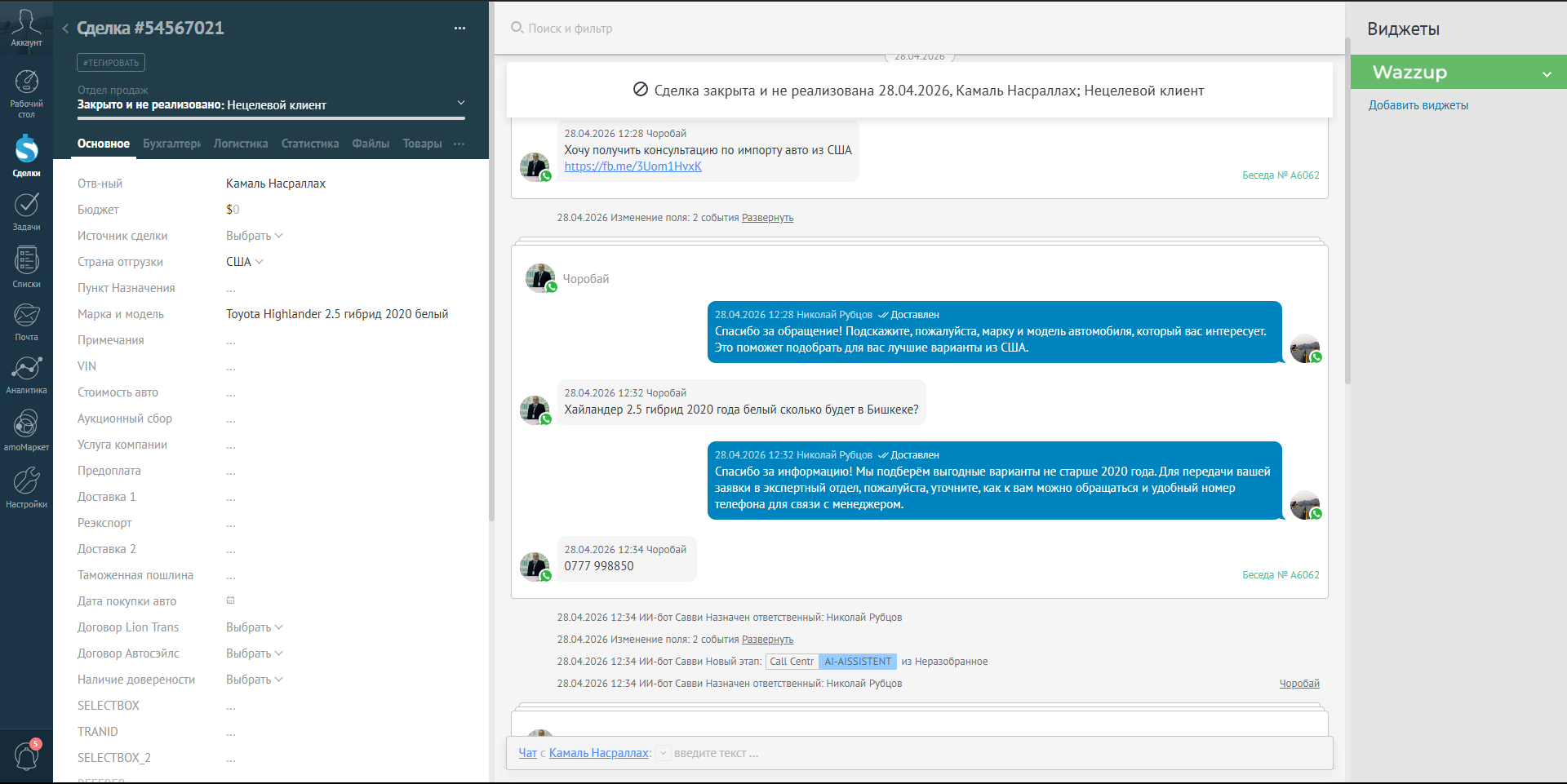The width and height of the screenshot is (1567, 784).
Task: Open Договор Lion Trans Выбрать dropdown
Action: point(254,627)
